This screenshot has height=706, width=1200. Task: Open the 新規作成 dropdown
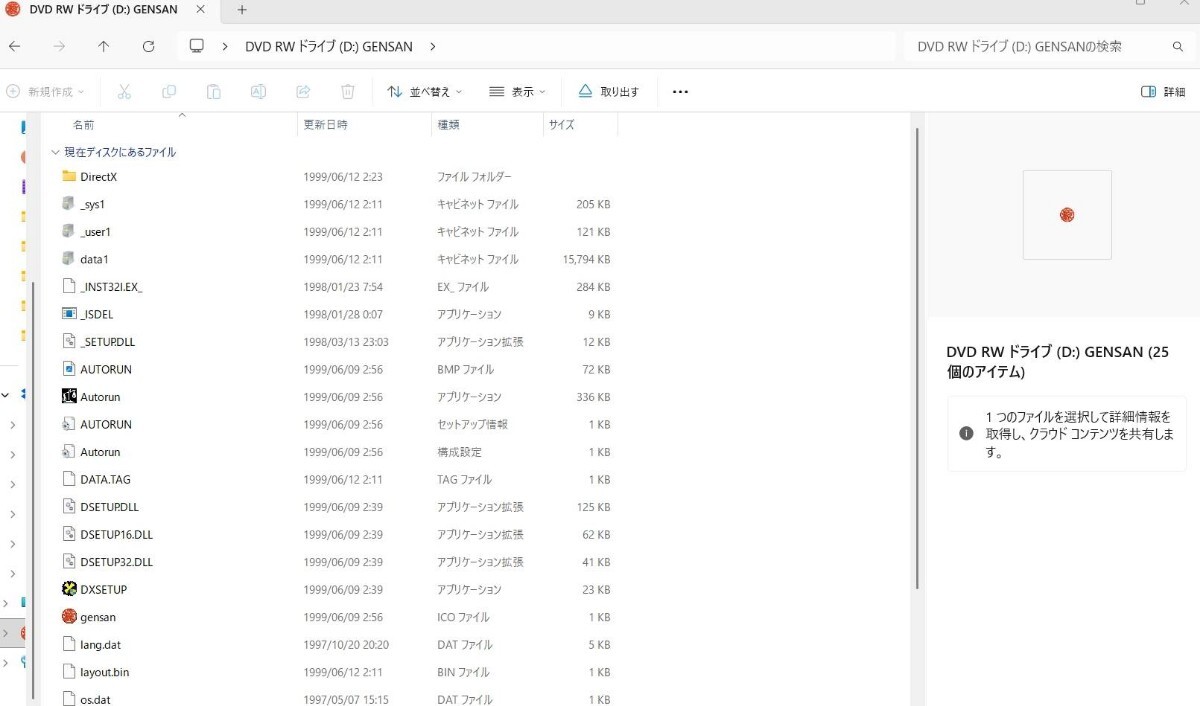pyautogui.click(x=46, y=91)
